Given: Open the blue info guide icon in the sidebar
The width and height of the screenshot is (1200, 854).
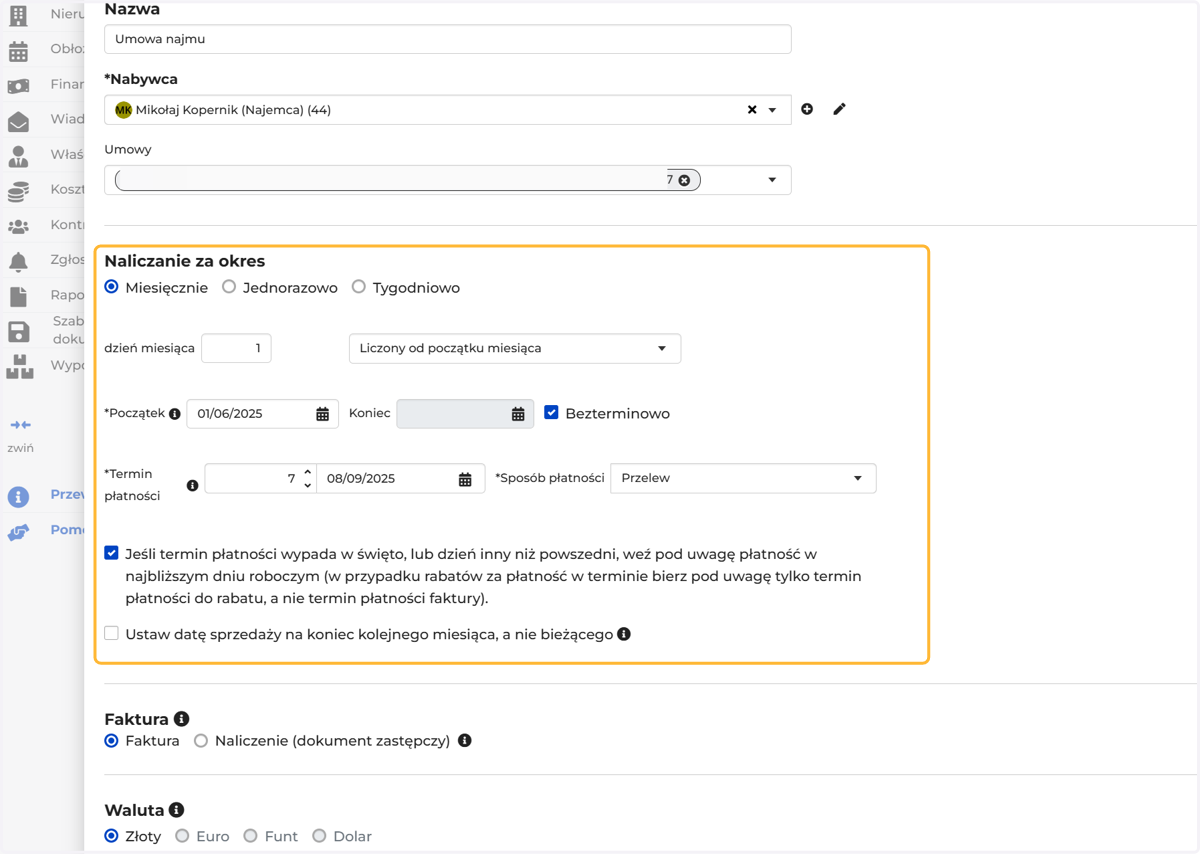Looking at the screenshot, I should tap(18, 496).
